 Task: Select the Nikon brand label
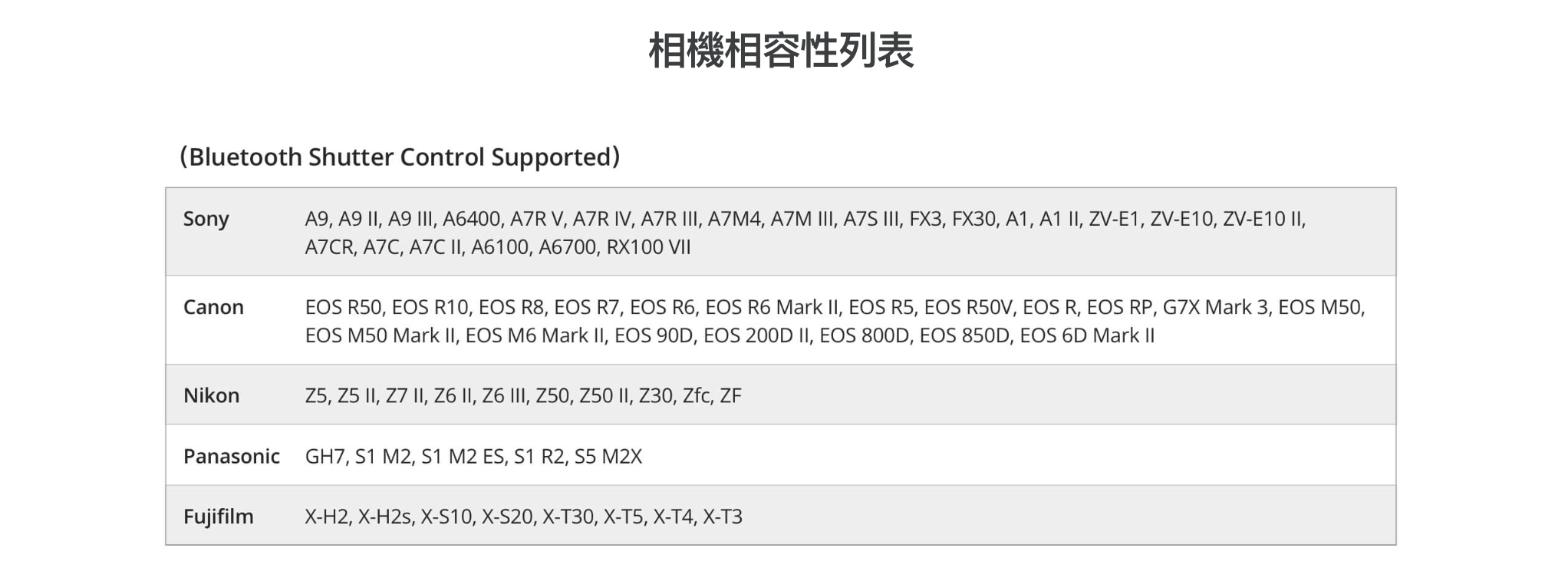click(x=211, y=395)
